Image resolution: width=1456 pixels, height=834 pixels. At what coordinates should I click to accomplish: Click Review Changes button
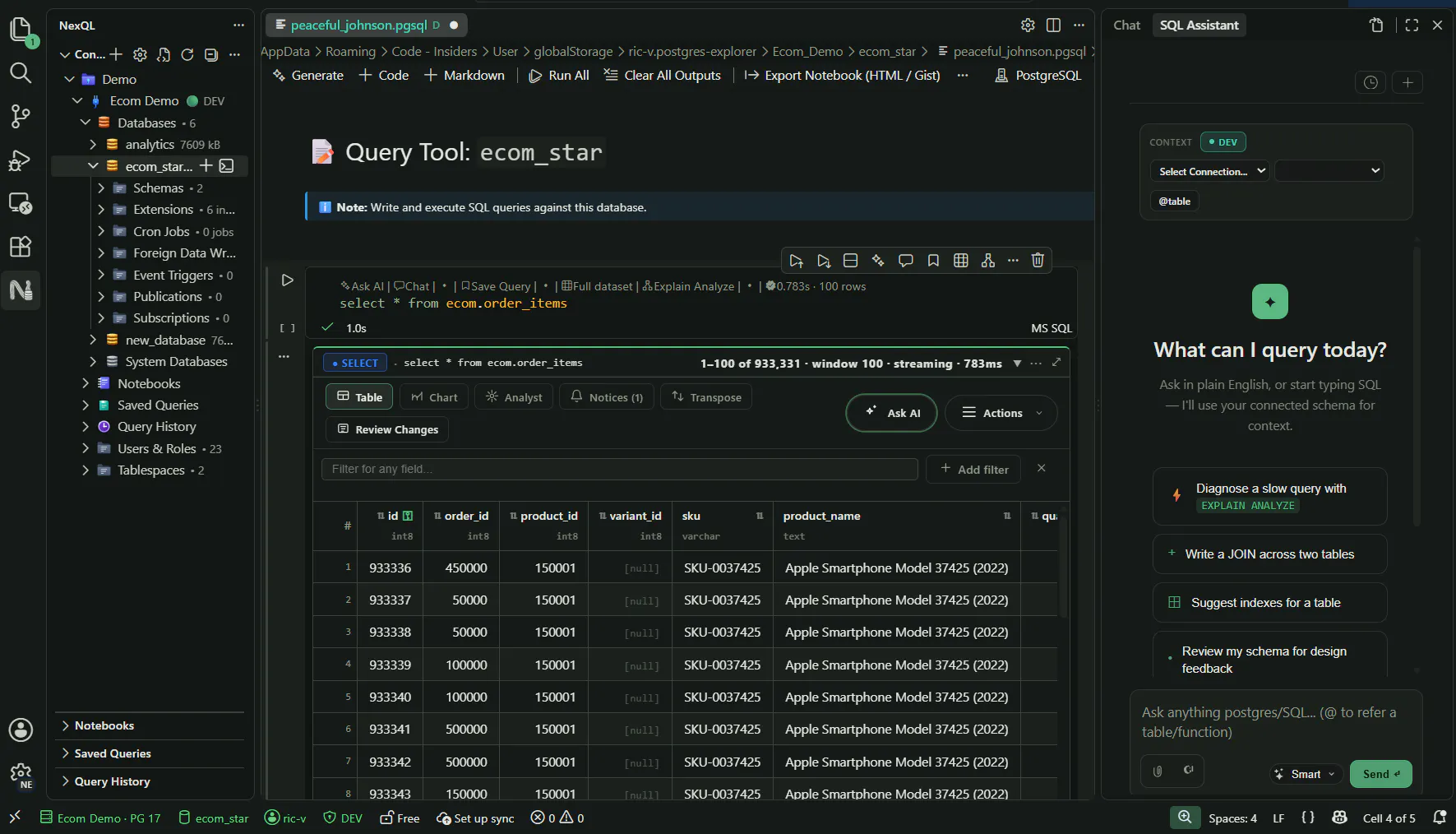point(387,429)
